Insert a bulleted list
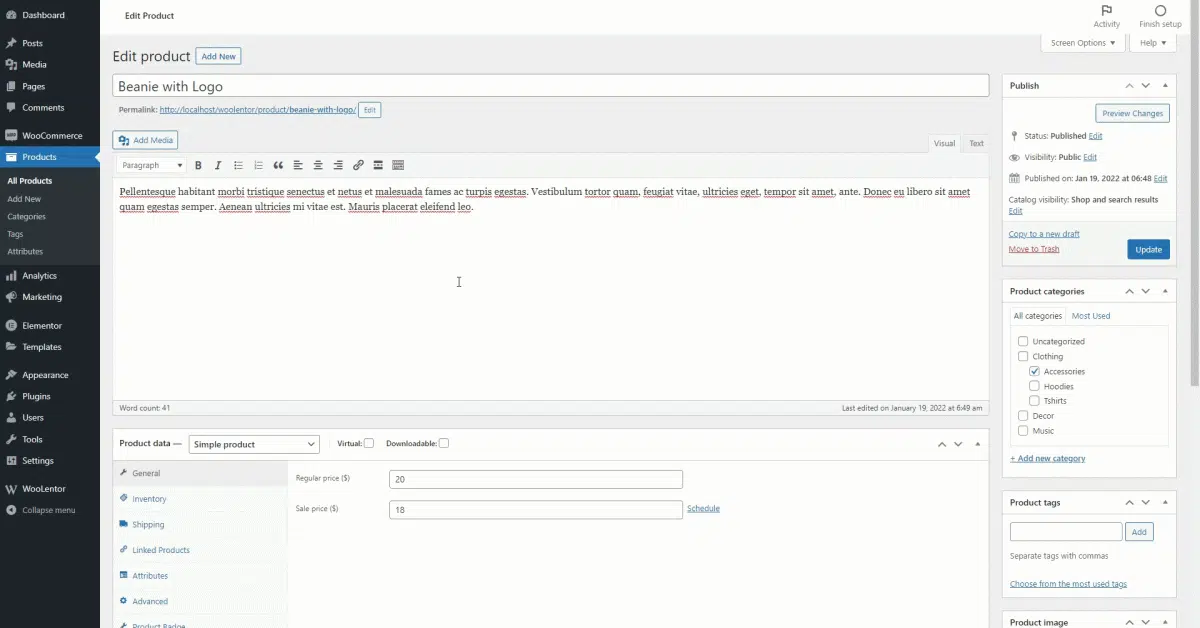This screenshot has width=1200, height=628. [238, 165]
